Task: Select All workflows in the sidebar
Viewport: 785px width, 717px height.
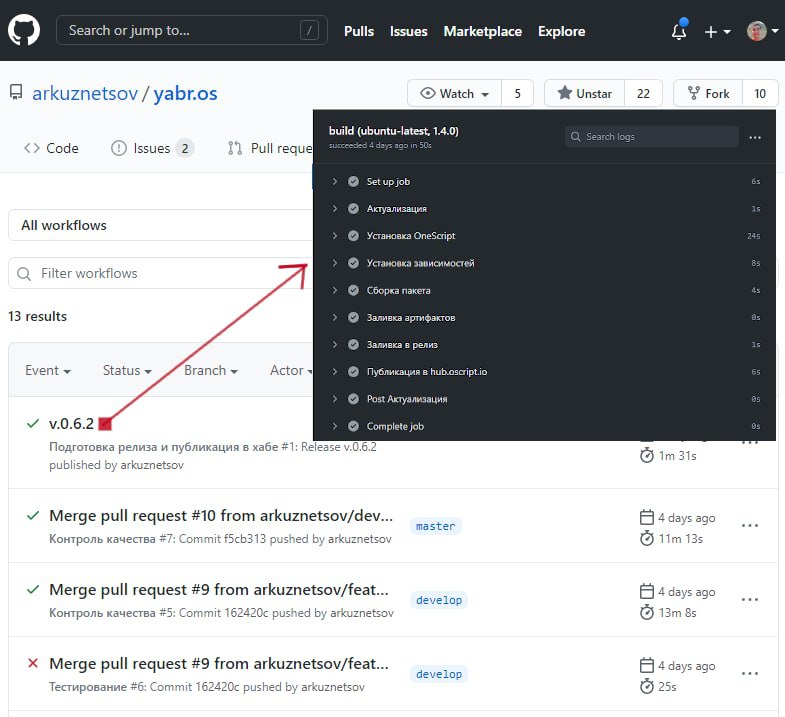Action: pos(160,225)
